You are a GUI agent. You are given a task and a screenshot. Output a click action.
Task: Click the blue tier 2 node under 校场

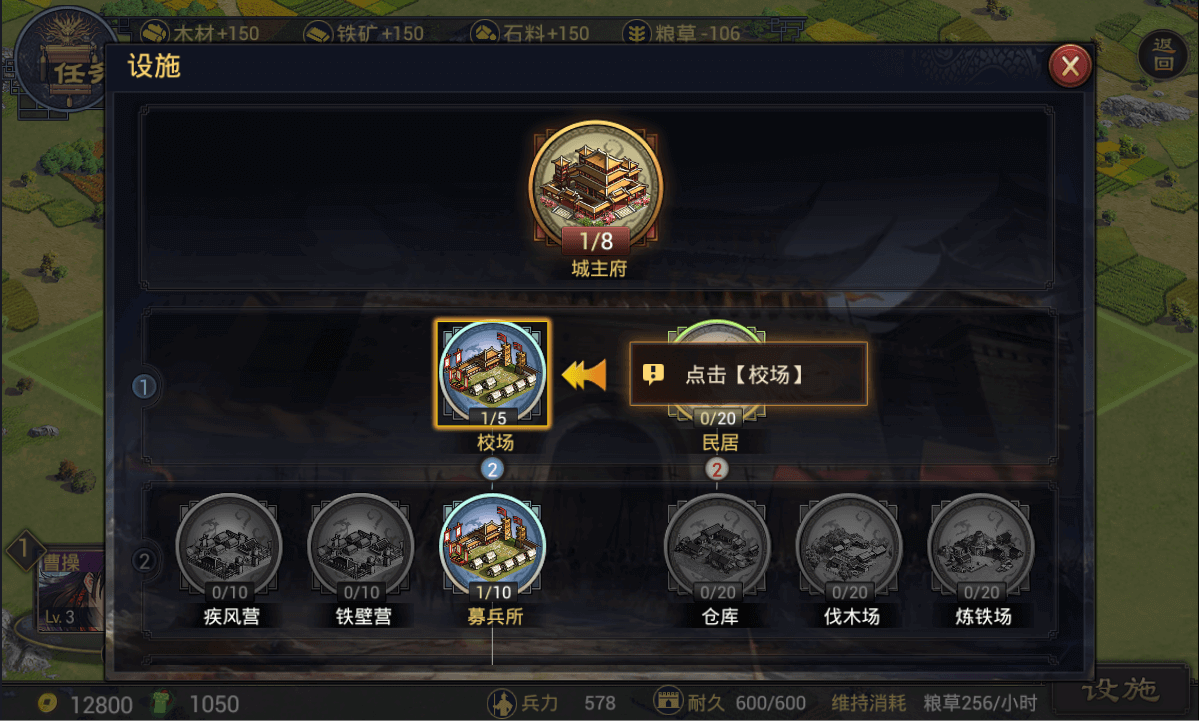[x=492, y=469]
